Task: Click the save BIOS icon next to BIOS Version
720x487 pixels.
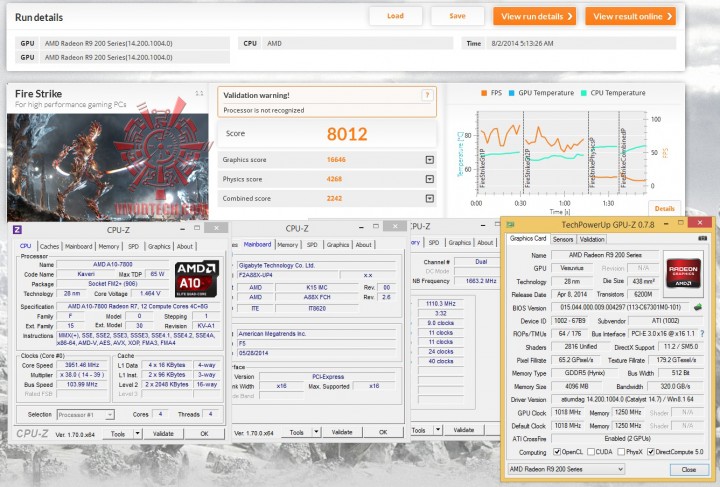Action: coord(698,307)
